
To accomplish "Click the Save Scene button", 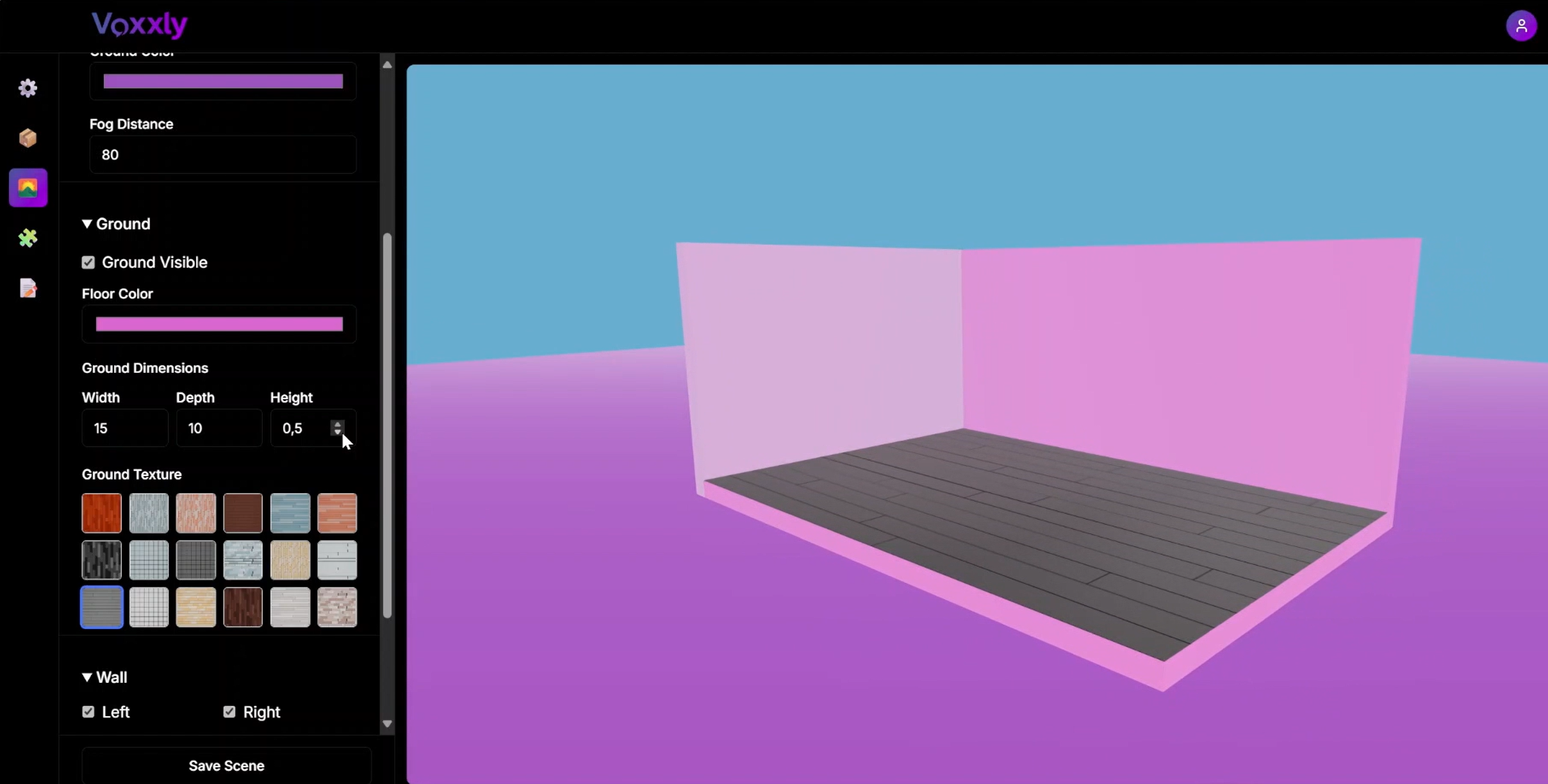I will pyautogui.click(x=226, y=765).
